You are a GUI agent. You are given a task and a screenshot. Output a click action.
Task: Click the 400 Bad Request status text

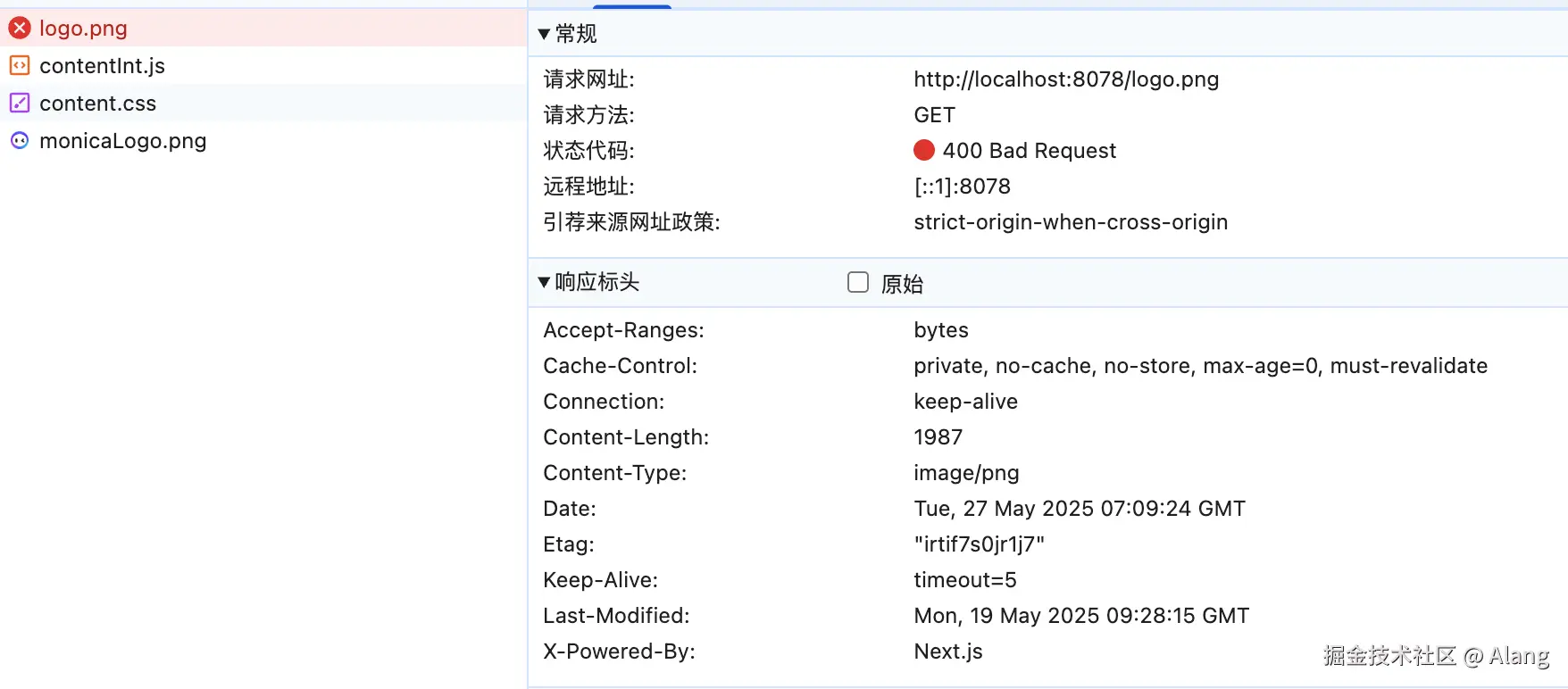tap(1029, 151)
